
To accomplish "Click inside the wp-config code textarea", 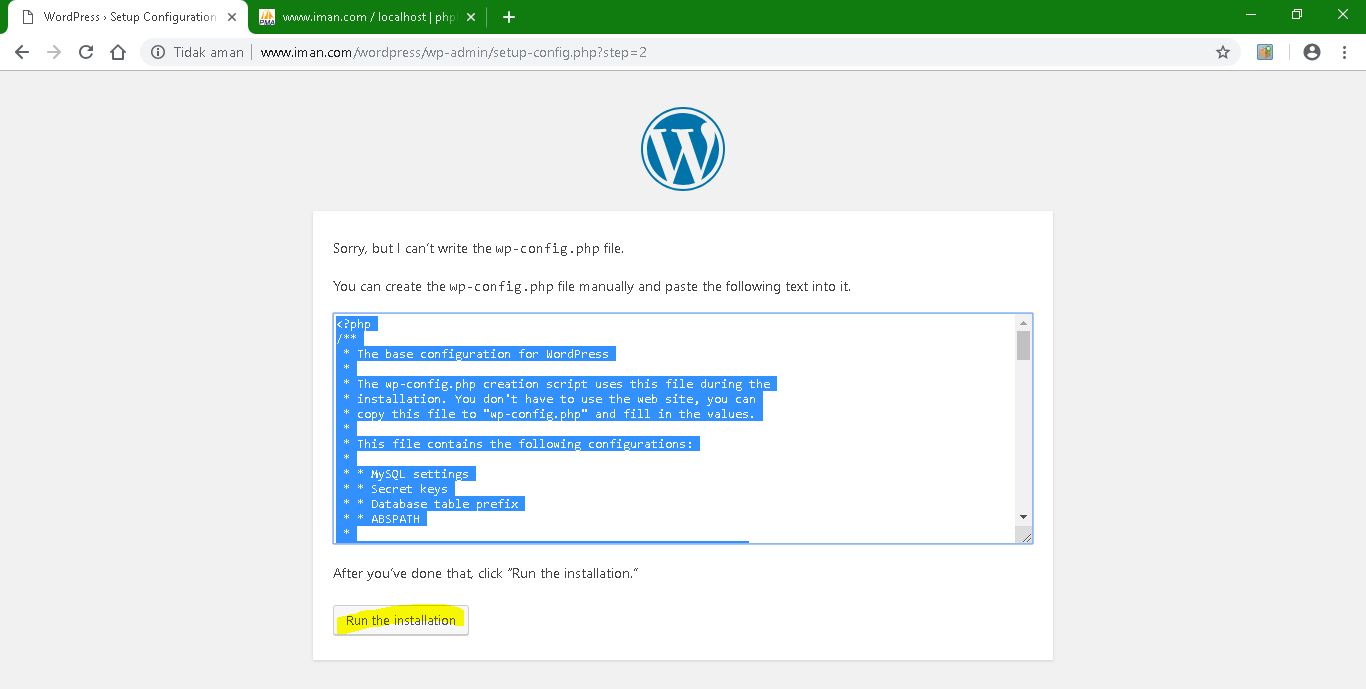I will [675, 428].
